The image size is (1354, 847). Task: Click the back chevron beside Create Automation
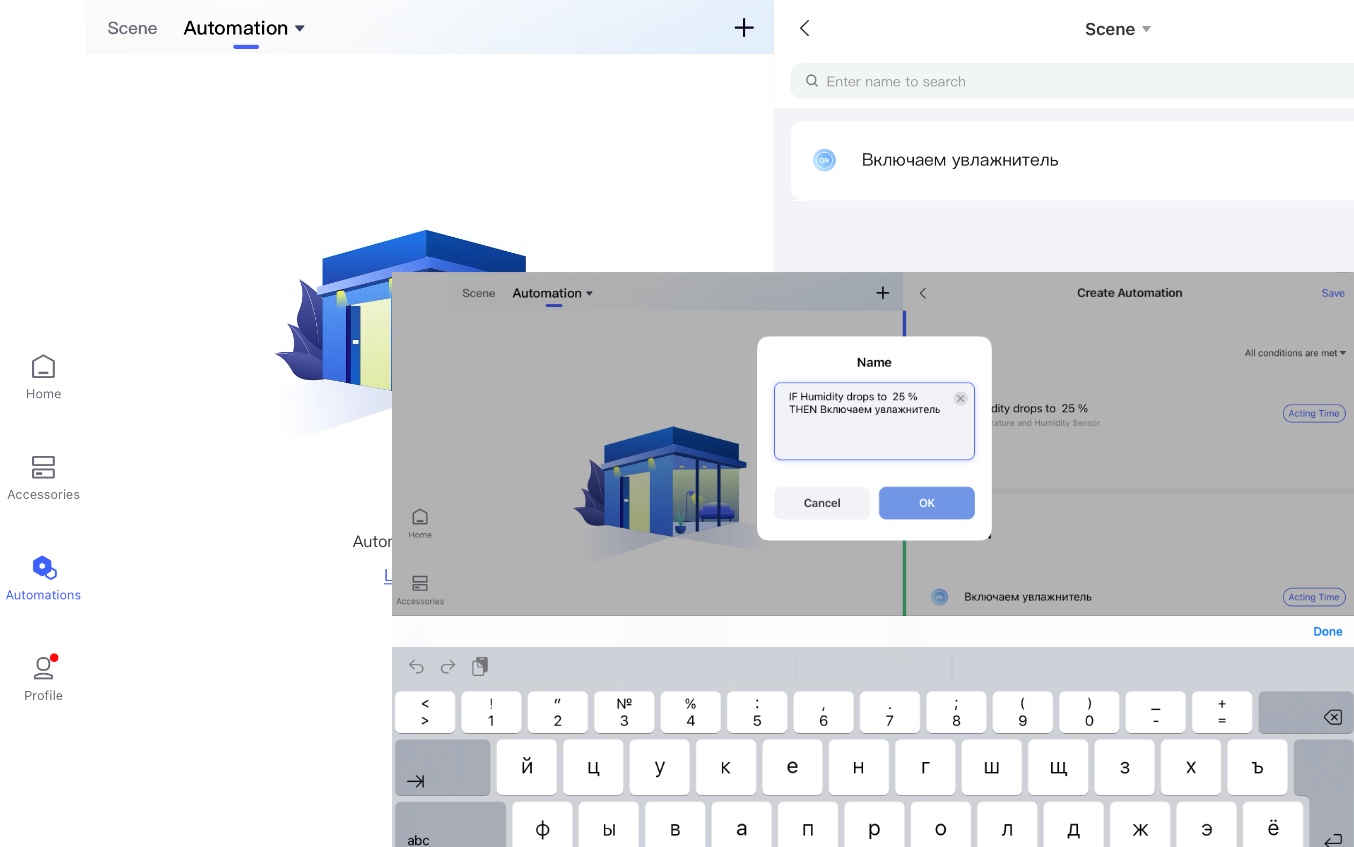[923, 293]
